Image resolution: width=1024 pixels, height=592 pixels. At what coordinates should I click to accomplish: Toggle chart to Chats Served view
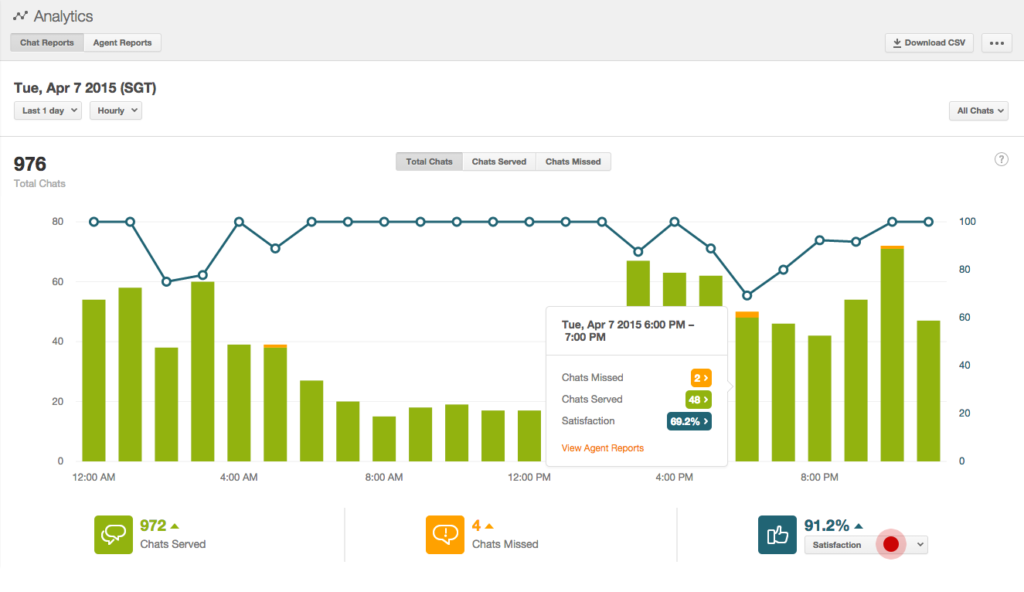point(499,161)
